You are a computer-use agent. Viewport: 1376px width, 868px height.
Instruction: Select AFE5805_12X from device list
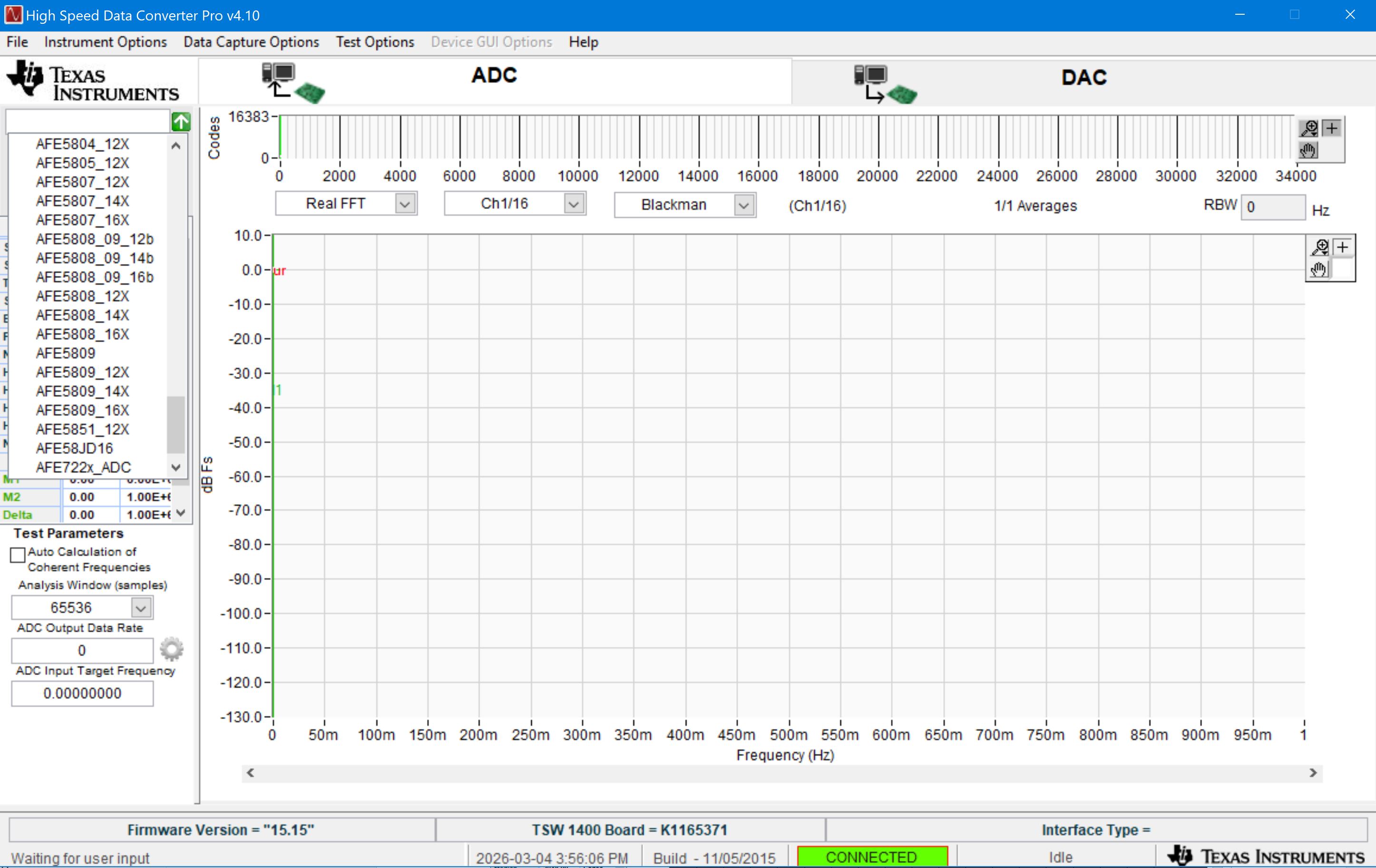pyautogui.click(x=82, y=163)
